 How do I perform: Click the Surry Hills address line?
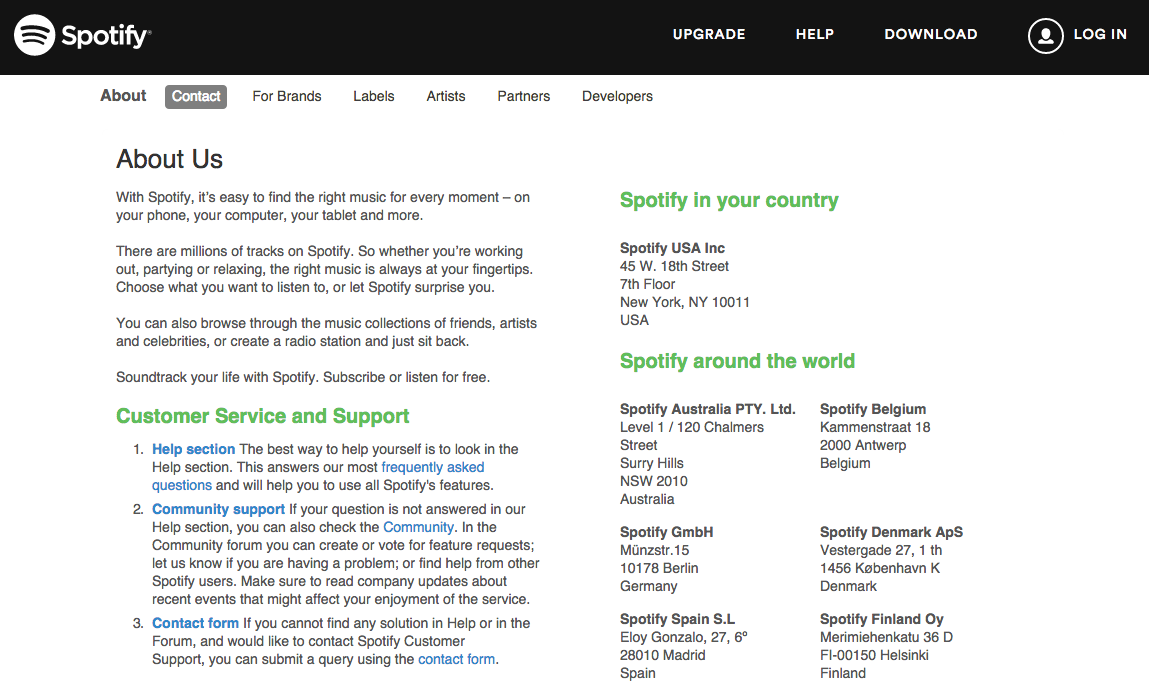pyautogui.click(x=651, y=464)
